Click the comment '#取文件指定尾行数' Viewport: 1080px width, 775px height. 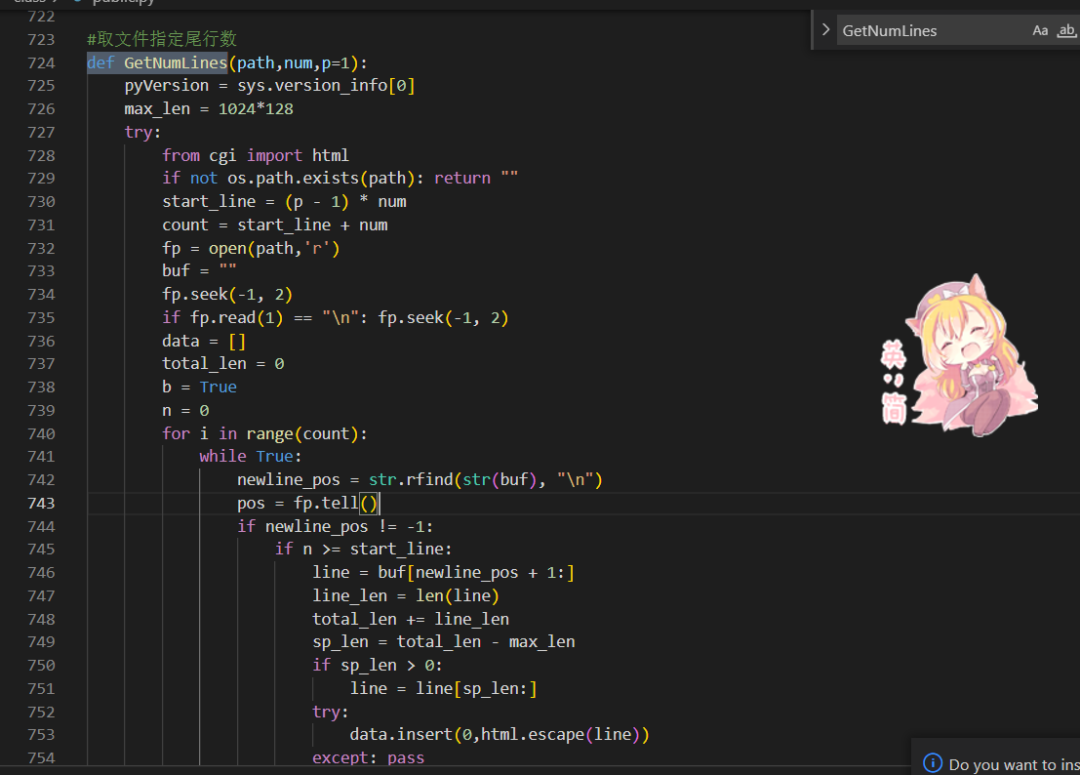162,39
